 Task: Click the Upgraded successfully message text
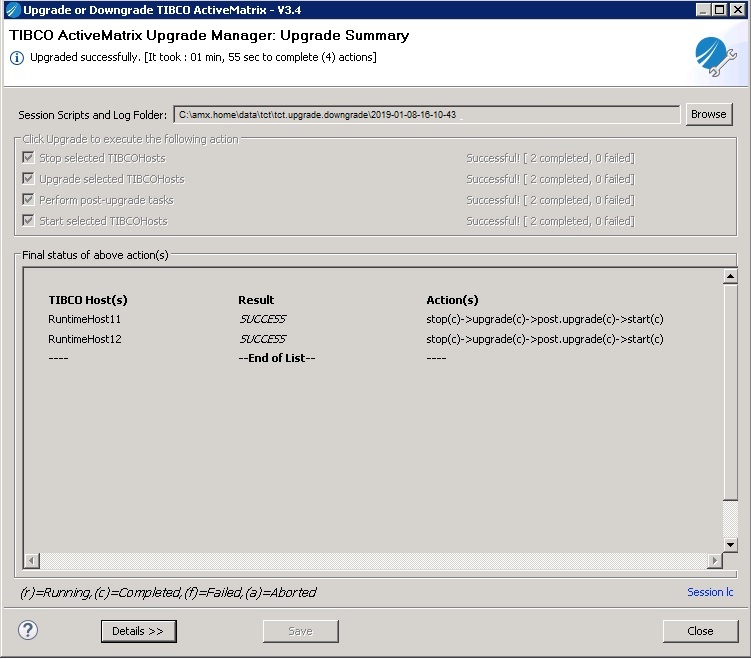(203, 57)
